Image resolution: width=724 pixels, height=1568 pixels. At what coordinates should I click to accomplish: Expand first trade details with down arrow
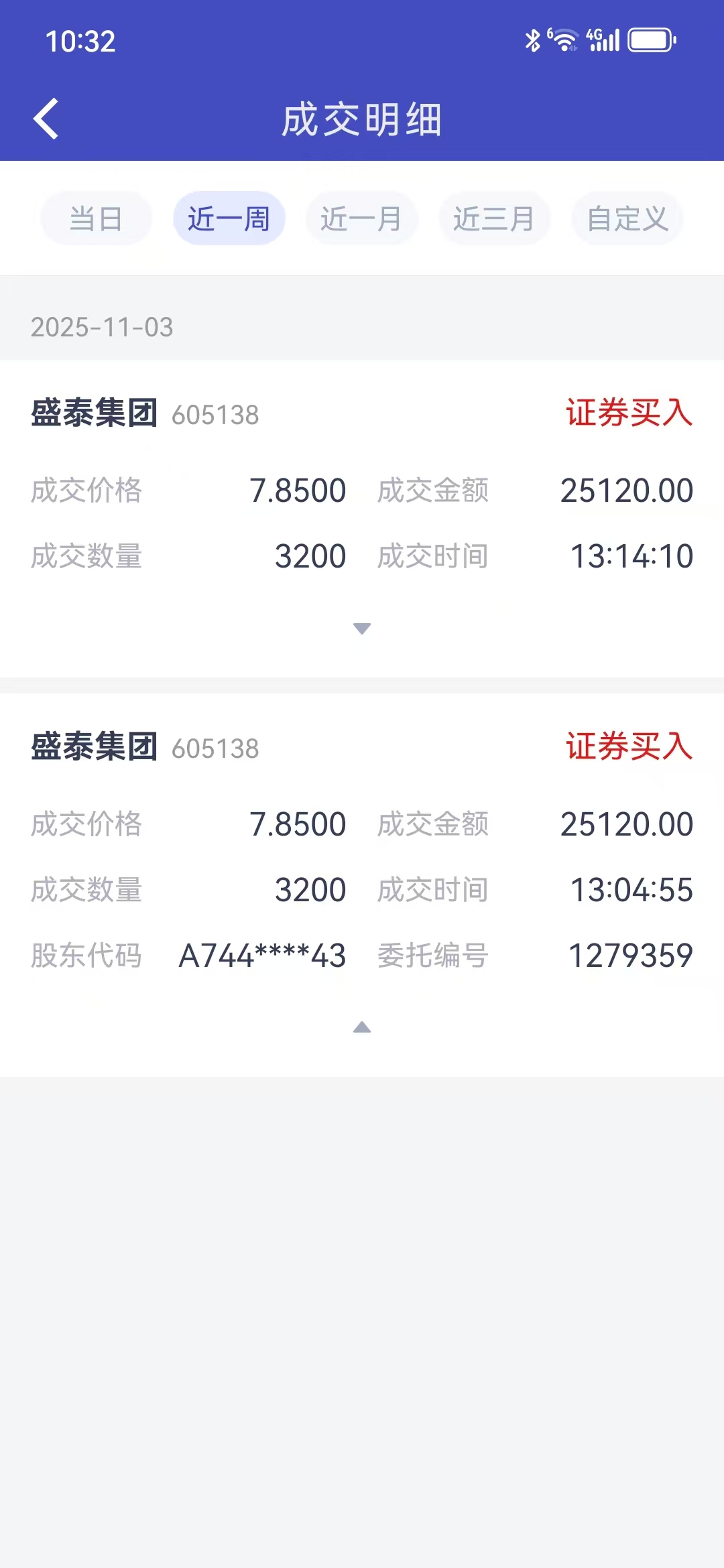(x=362, y=629)
